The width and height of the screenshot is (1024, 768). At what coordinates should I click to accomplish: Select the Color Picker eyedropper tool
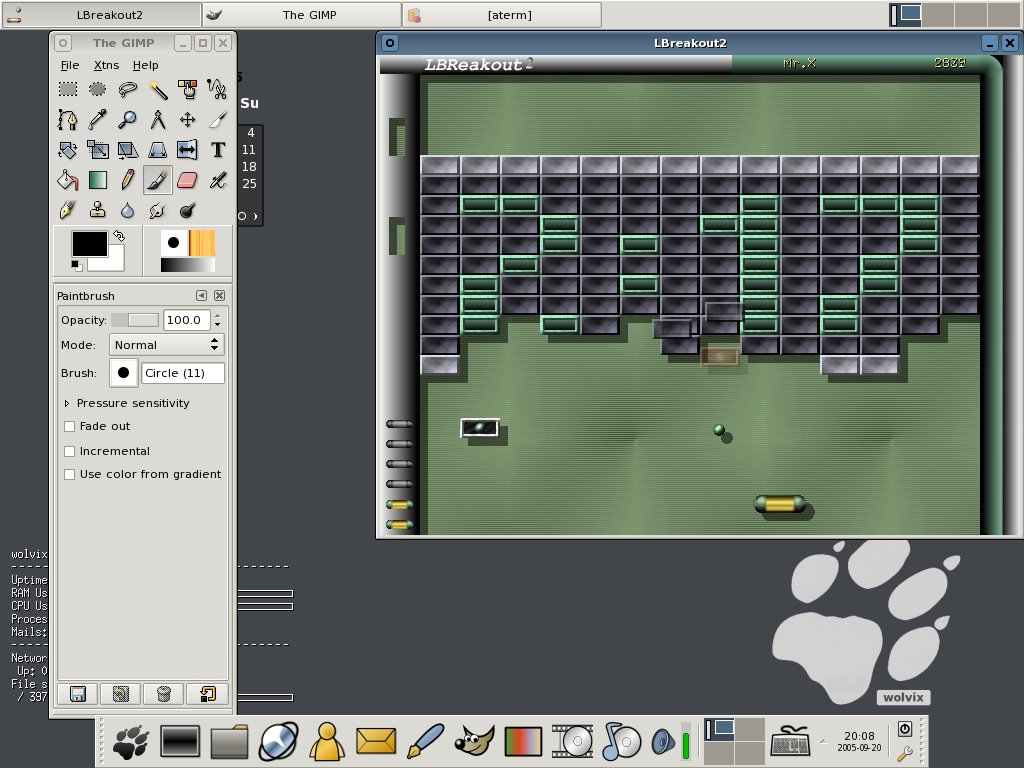click(97, 120)
